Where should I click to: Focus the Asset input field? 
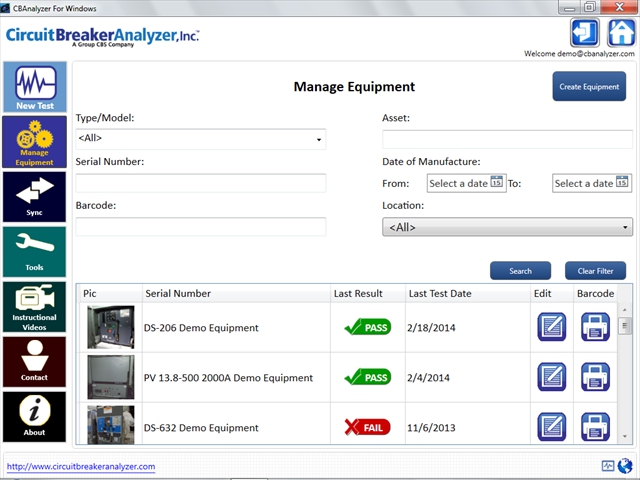tap(507, 139)
